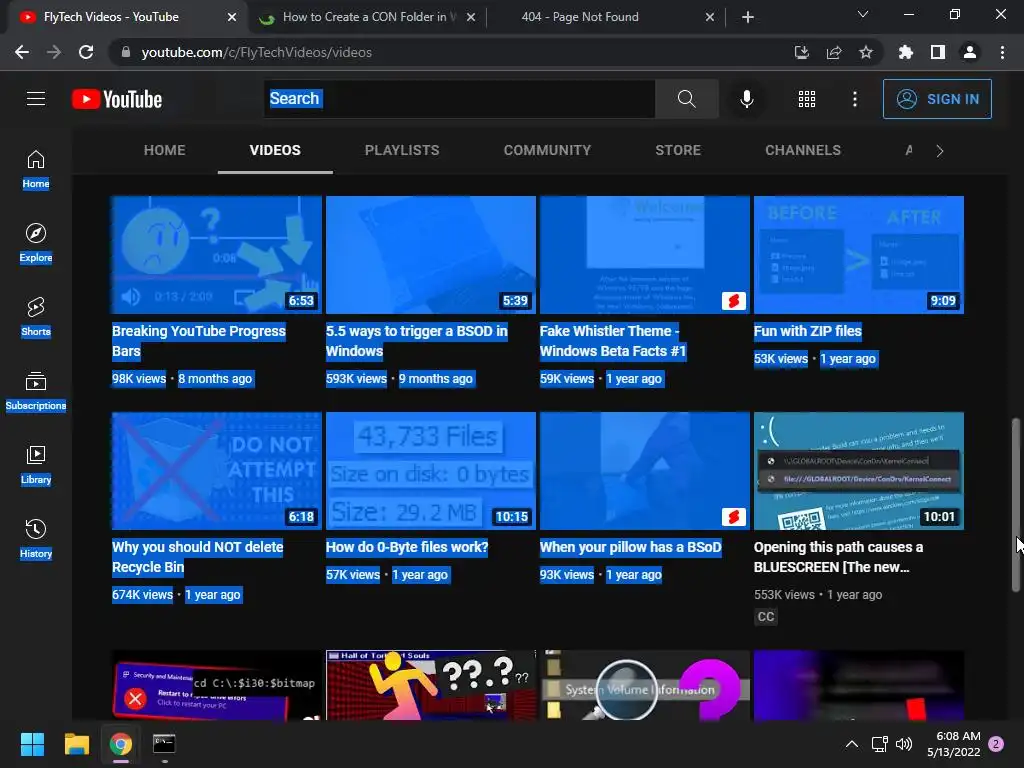This screenshot has width=1024, height=768.
Task: Open Shorts in the sidebar
Action: (x=36, y=317)
